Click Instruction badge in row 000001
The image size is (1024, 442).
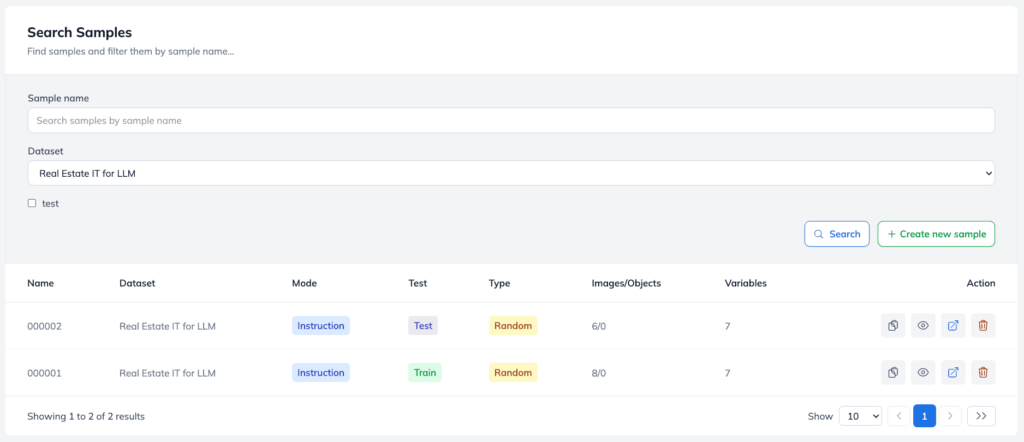click(x=321, y=372)
